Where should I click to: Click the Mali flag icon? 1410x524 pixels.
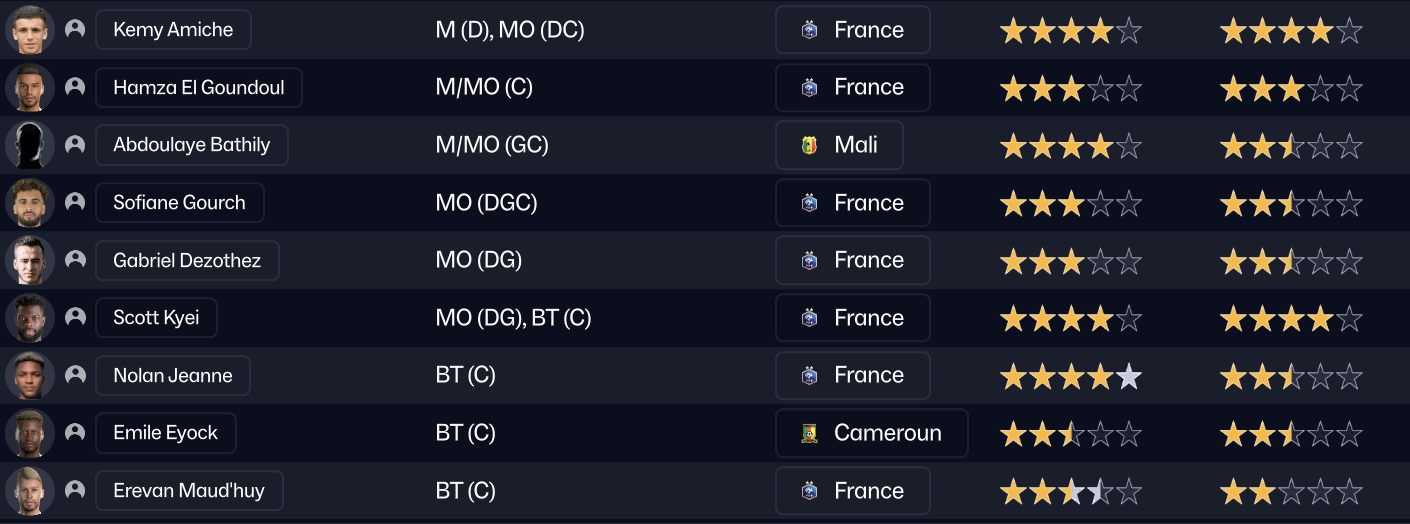(x=810, y=145)
